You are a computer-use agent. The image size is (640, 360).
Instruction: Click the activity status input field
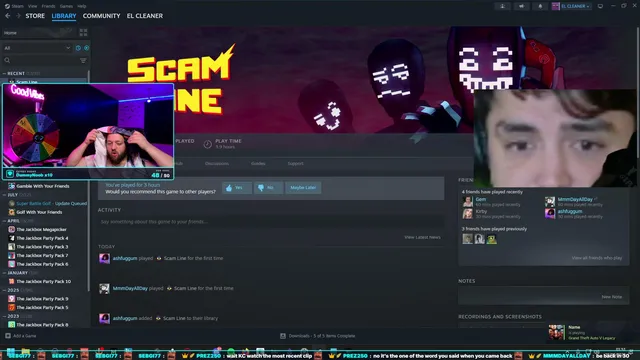pyautogui.click(x=271, y=222)
